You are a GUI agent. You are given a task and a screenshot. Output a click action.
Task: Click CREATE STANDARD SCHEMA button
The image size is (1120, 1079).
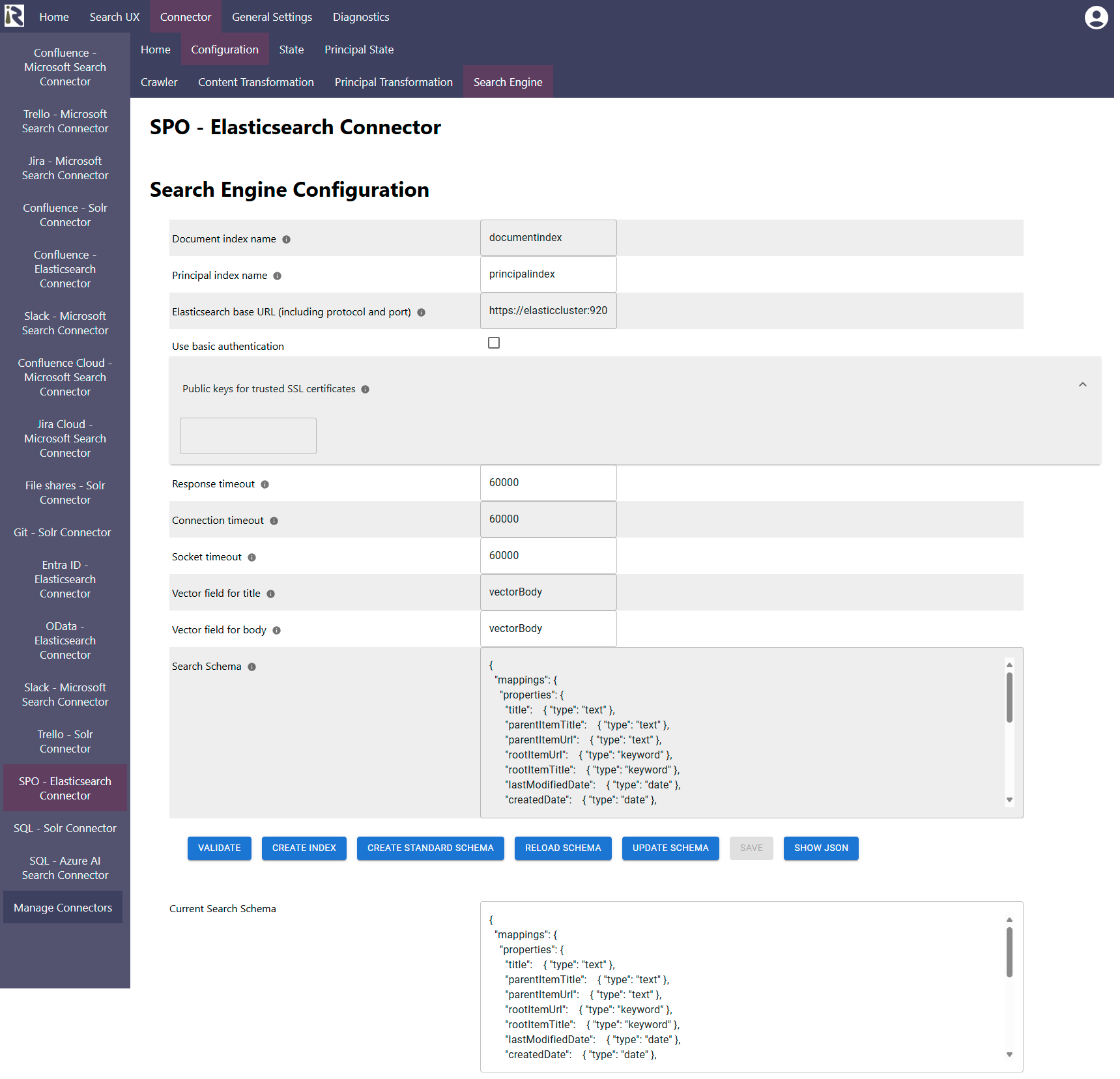(x=431, y=848)
